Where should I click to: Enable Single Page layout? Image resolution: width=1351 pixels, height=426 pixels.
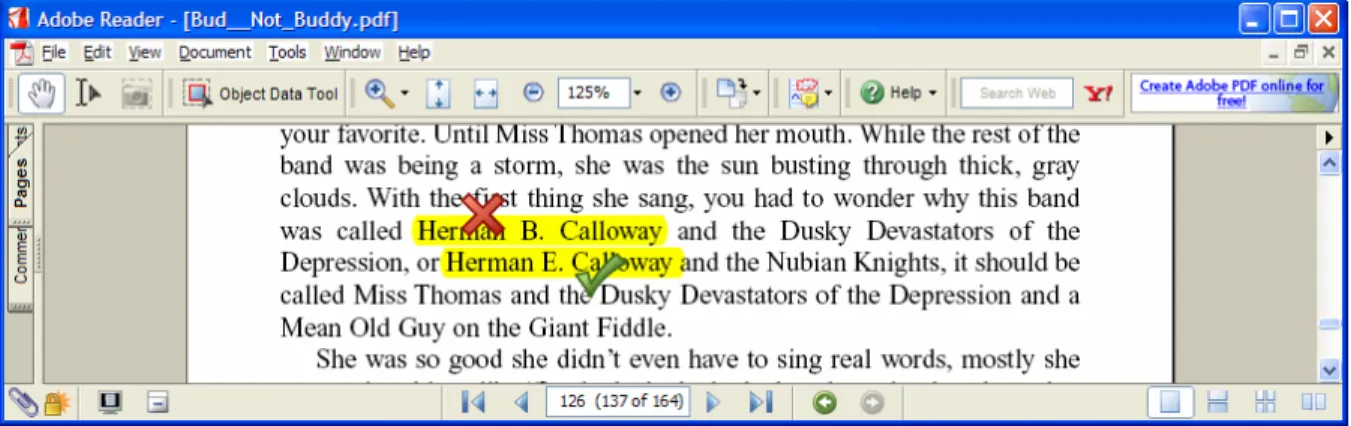click(1169, 402)
